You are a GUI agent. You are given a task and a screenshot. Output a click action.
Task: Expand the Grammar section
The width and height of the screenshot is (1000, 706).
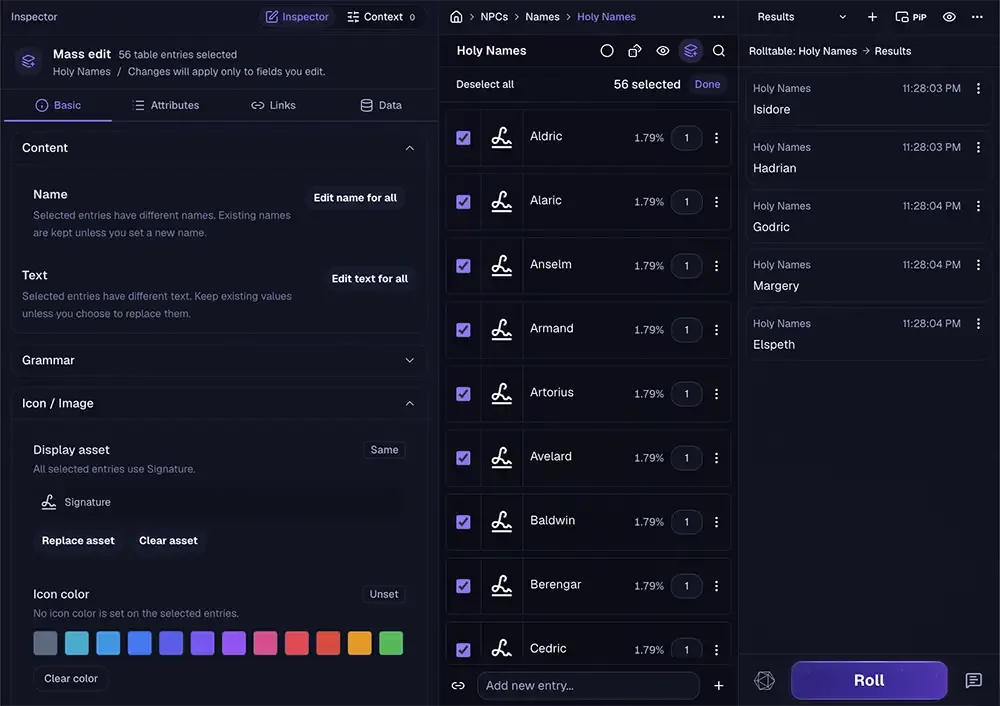click(409, 360)
